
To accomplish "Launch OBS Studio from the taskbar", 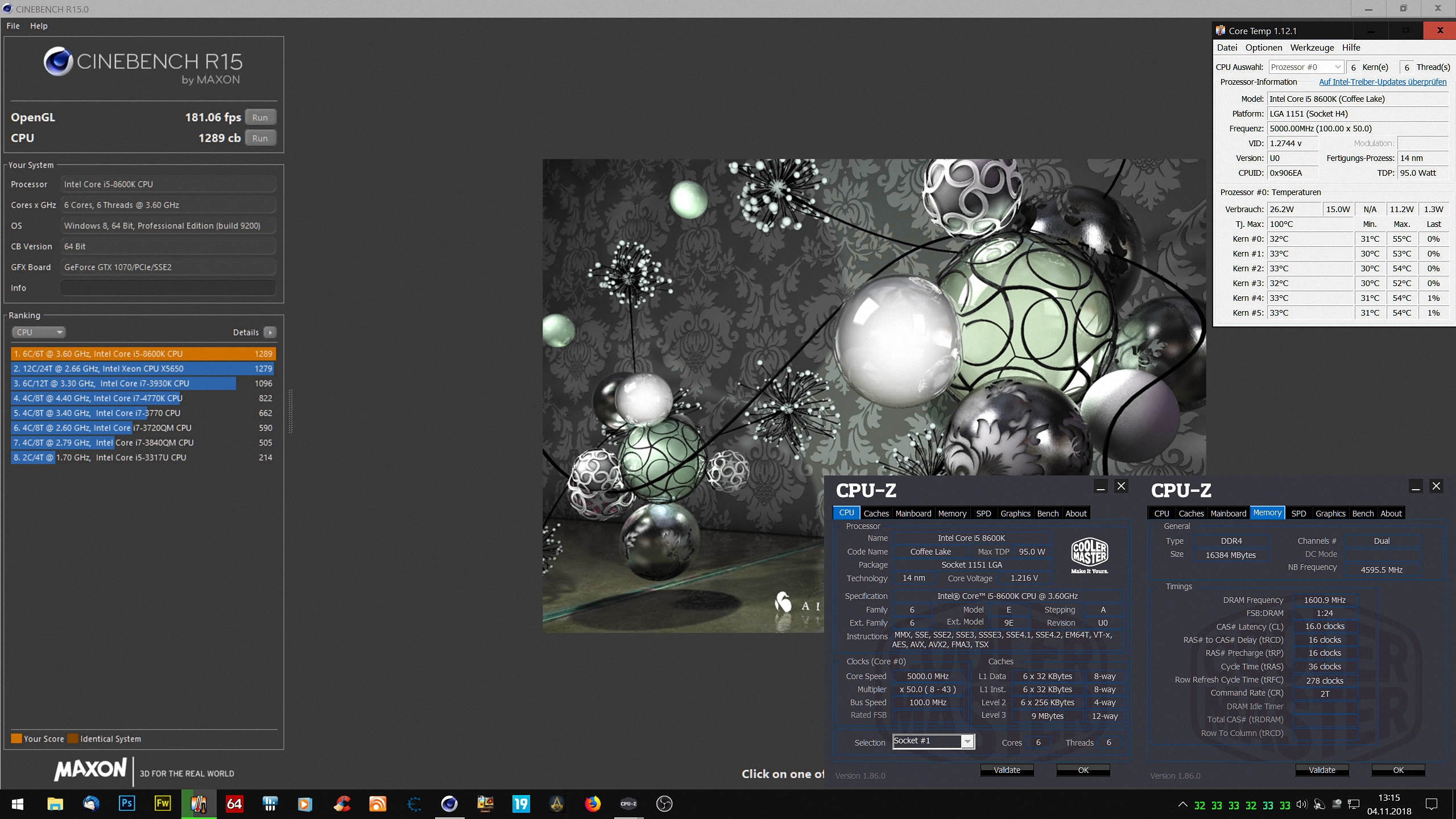I will pos(664,804).
